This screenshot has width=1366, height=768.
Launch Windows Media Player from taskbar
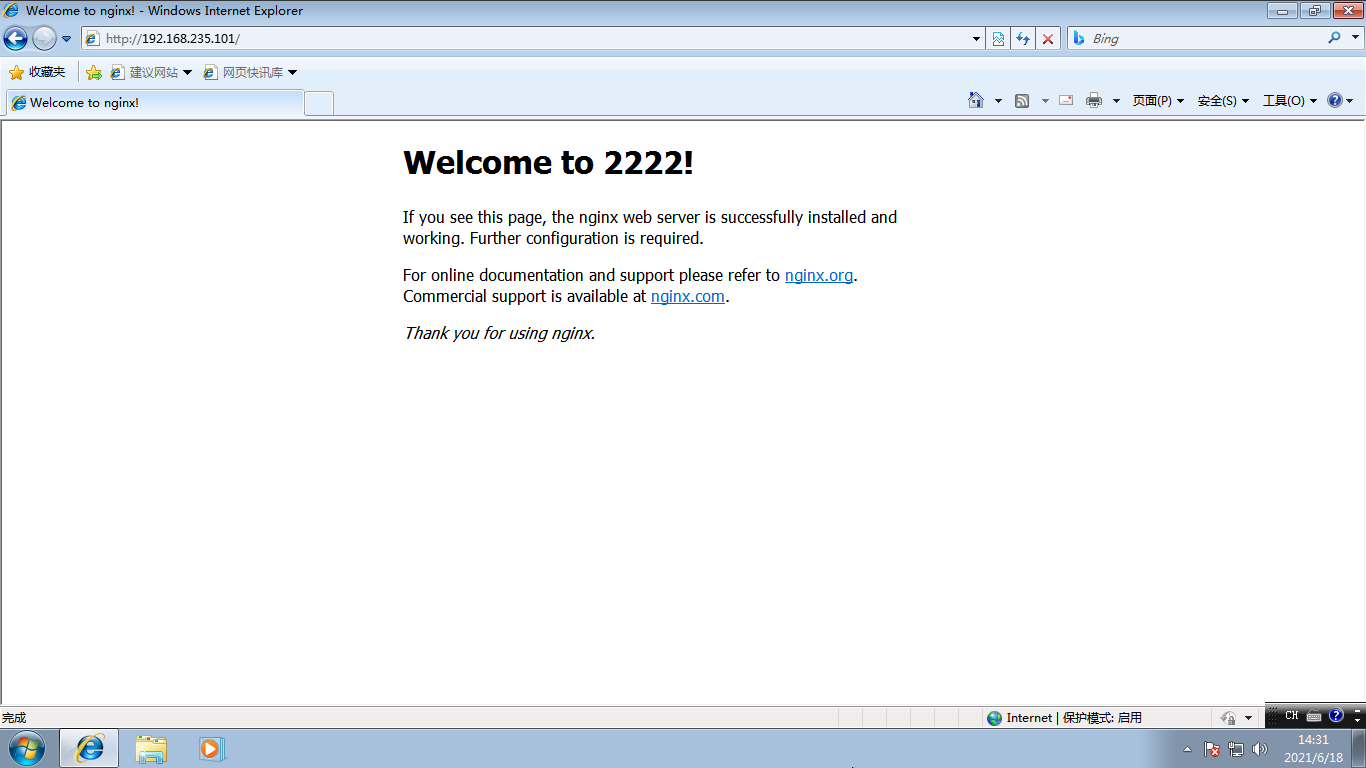pyautogui.click(x=212, y=748)
